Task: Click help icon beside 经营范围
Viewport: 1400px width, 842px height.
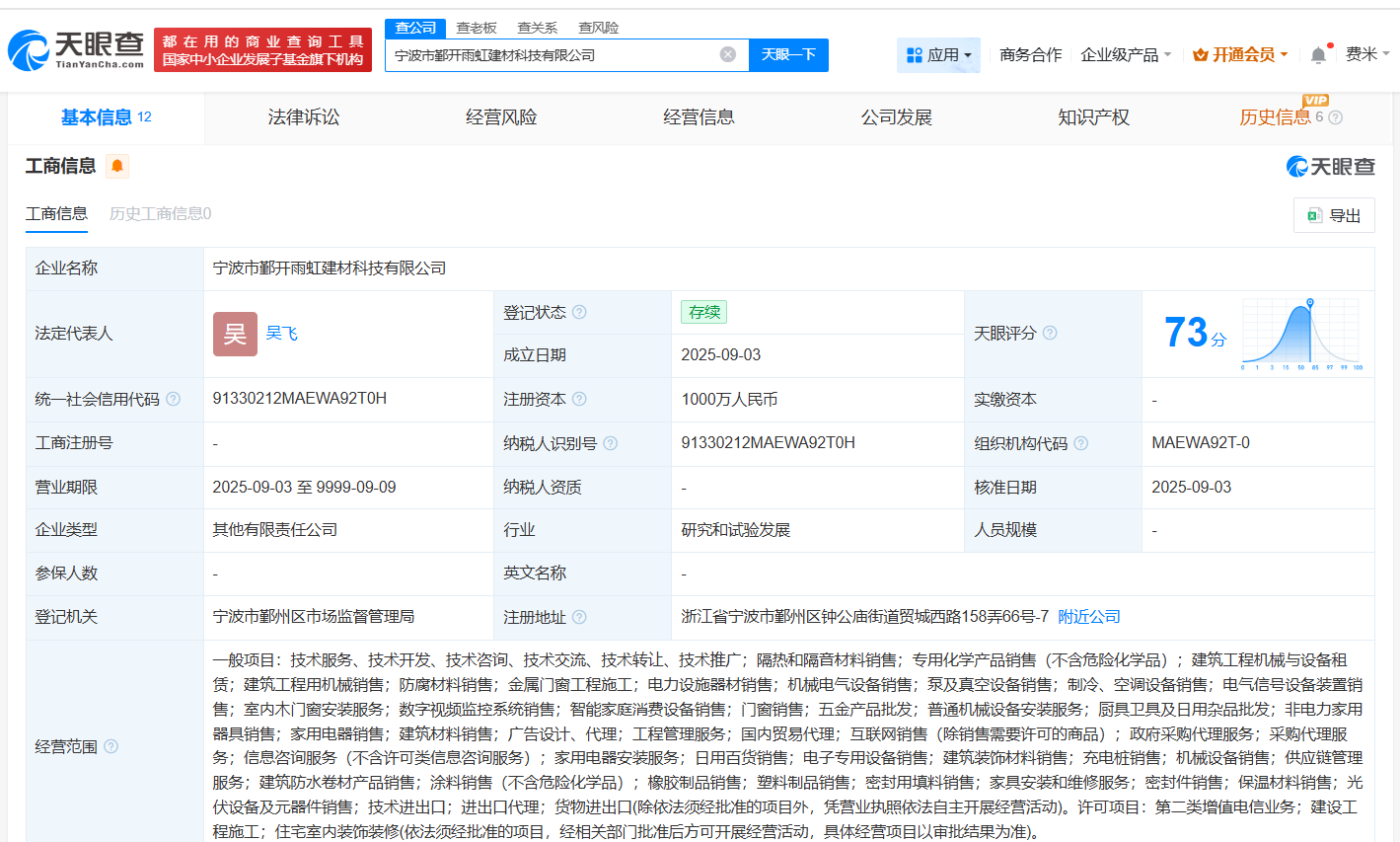Action: (x=109, y=746)
